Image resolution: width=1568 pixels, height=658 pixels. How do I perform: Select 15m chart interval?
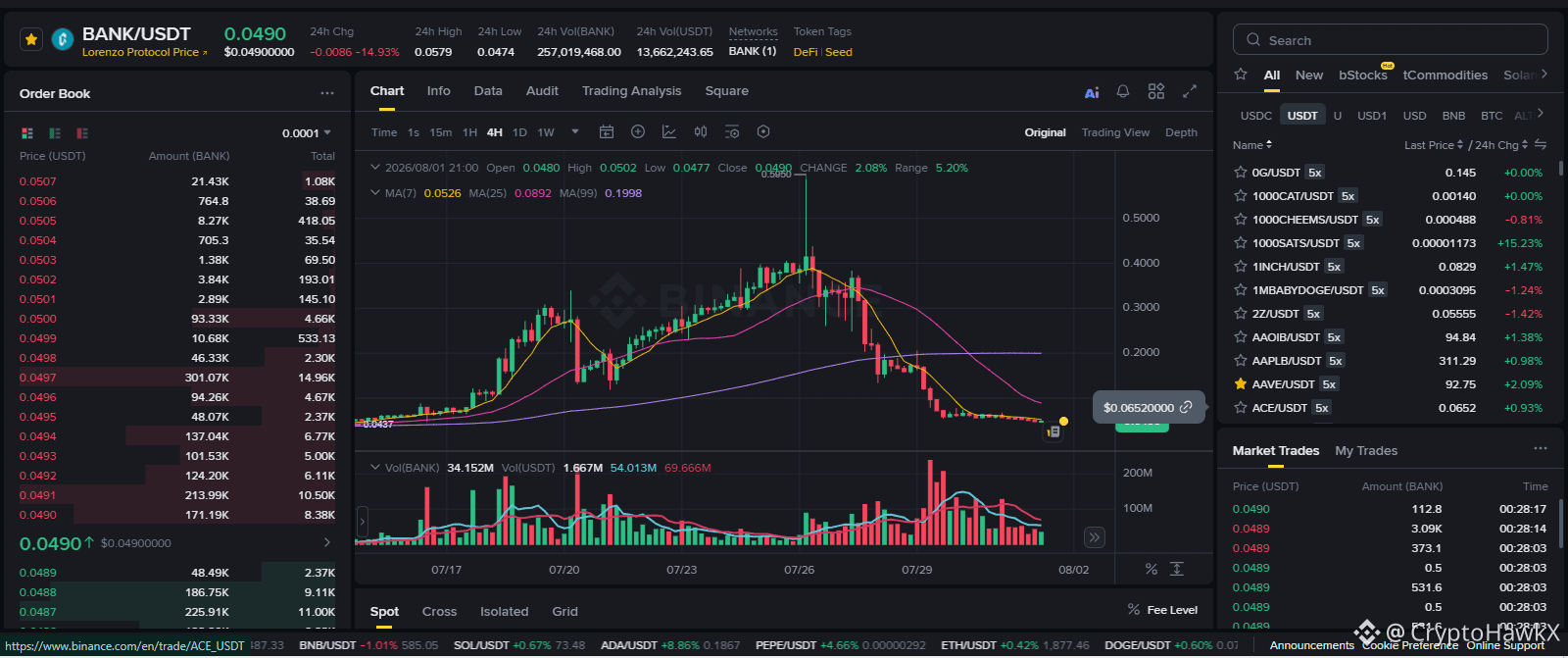point(441,132)
